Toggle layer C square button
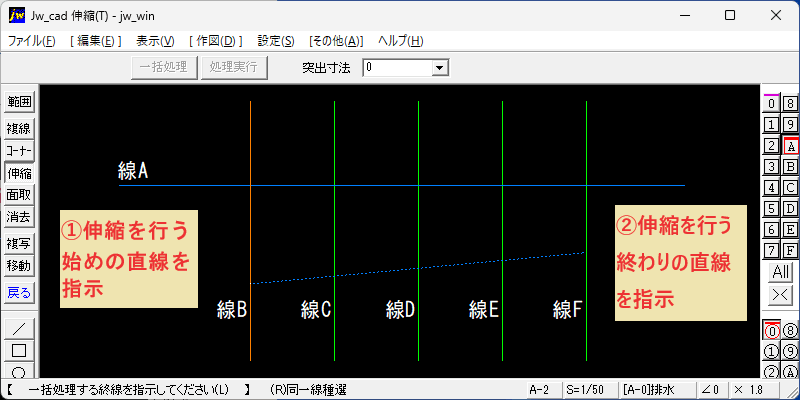Image resolution: width=800 pixels, height=400 pixels. coord(790,188)
